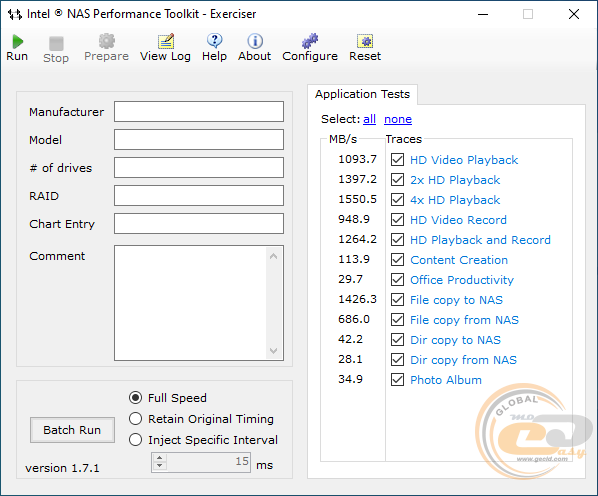Select the Retain Original Timing radio button
The image size is (598, 496).
click(x=135, y=419)
